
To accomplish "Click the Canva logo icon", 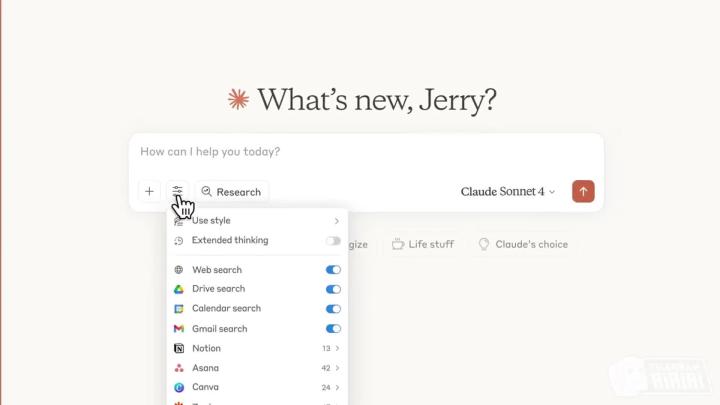I will [x=179, y=388].
